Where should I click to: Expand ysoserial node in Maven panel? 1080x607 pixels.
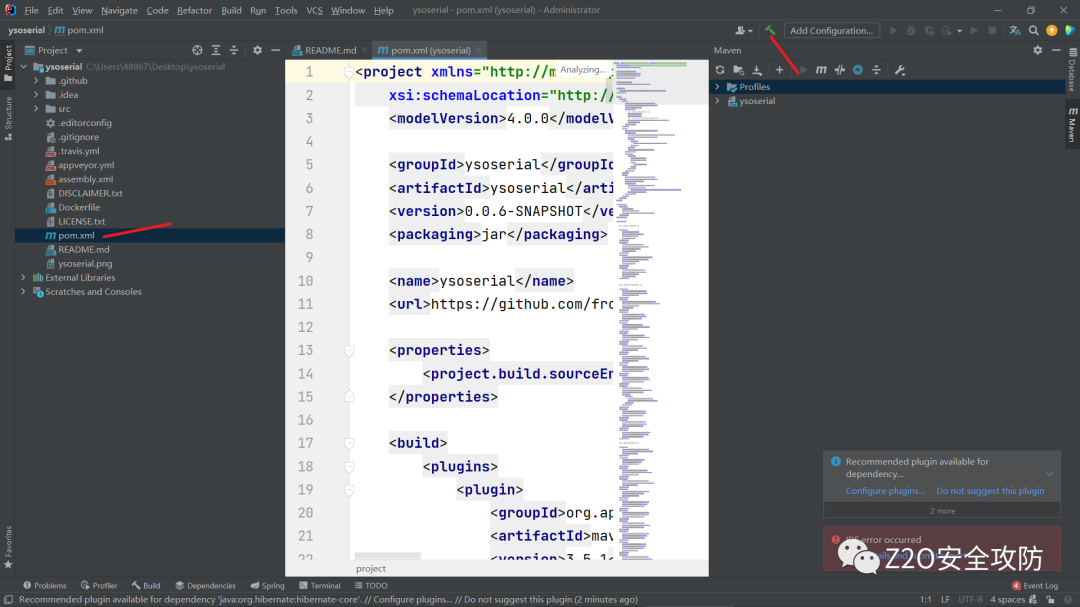(x=718, y=101)
